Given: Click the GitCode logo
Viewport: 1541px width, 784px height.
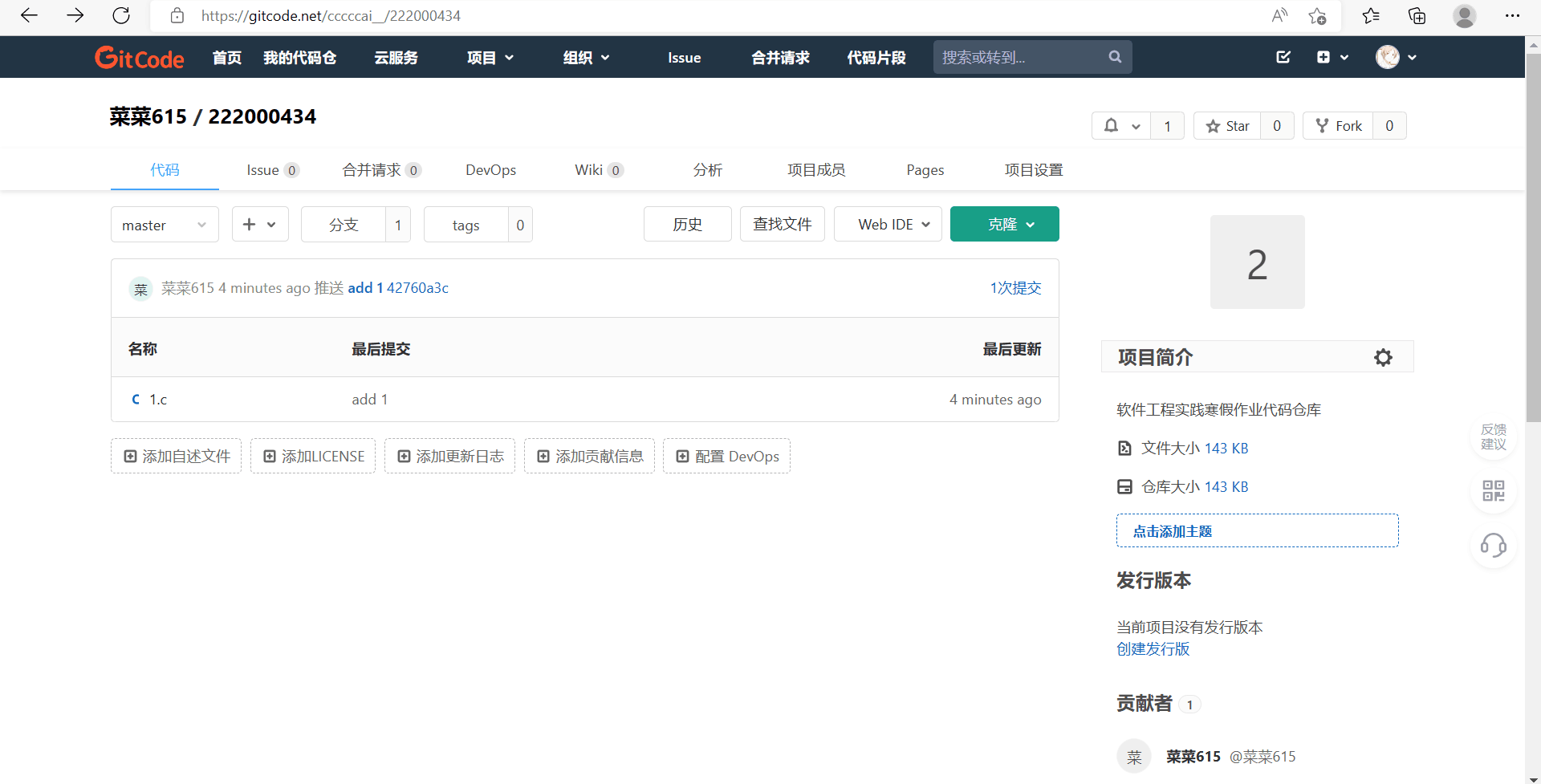Looking at the screenshot, I should (140, 58).
